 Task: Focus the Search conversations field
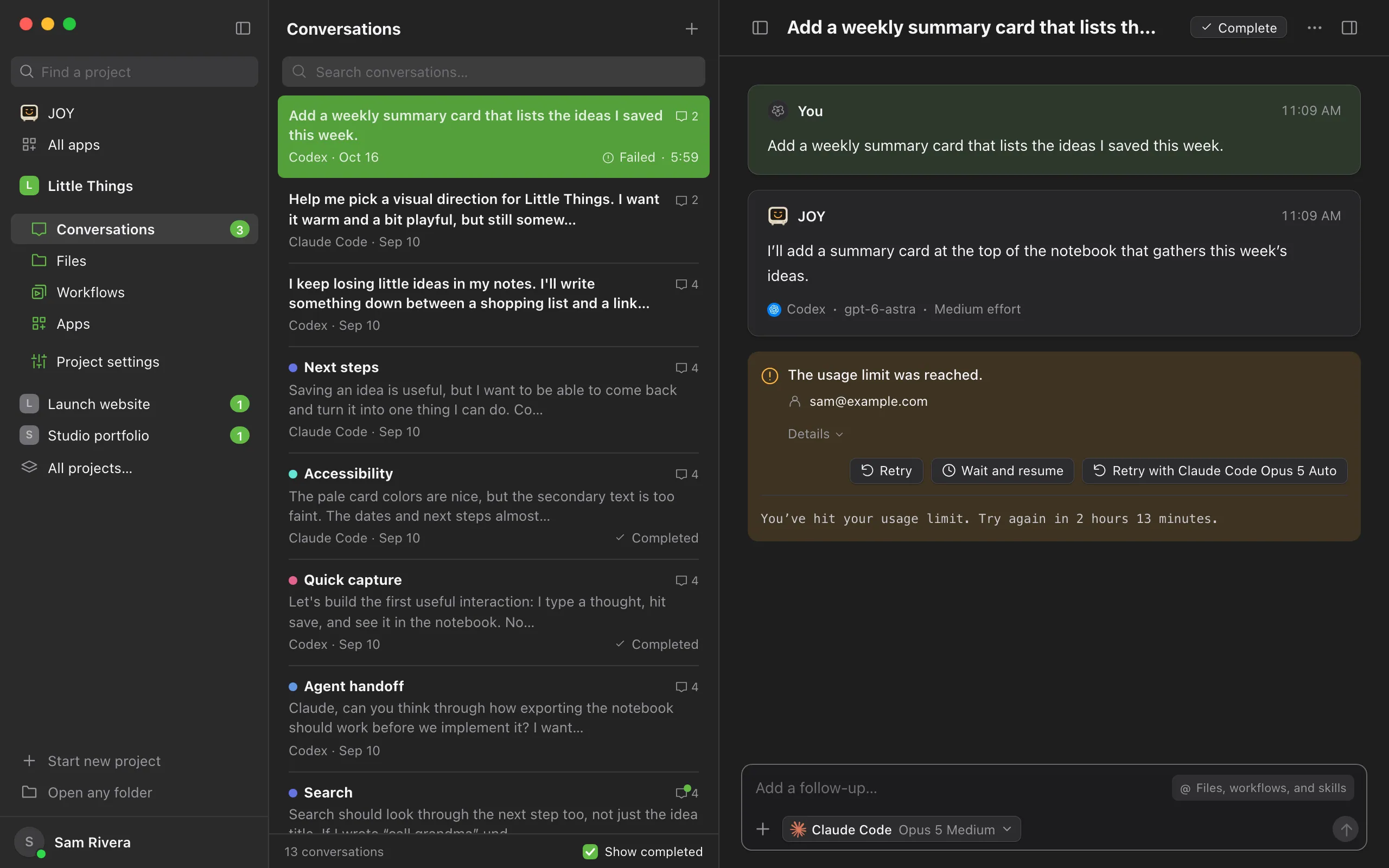[494, 72]
